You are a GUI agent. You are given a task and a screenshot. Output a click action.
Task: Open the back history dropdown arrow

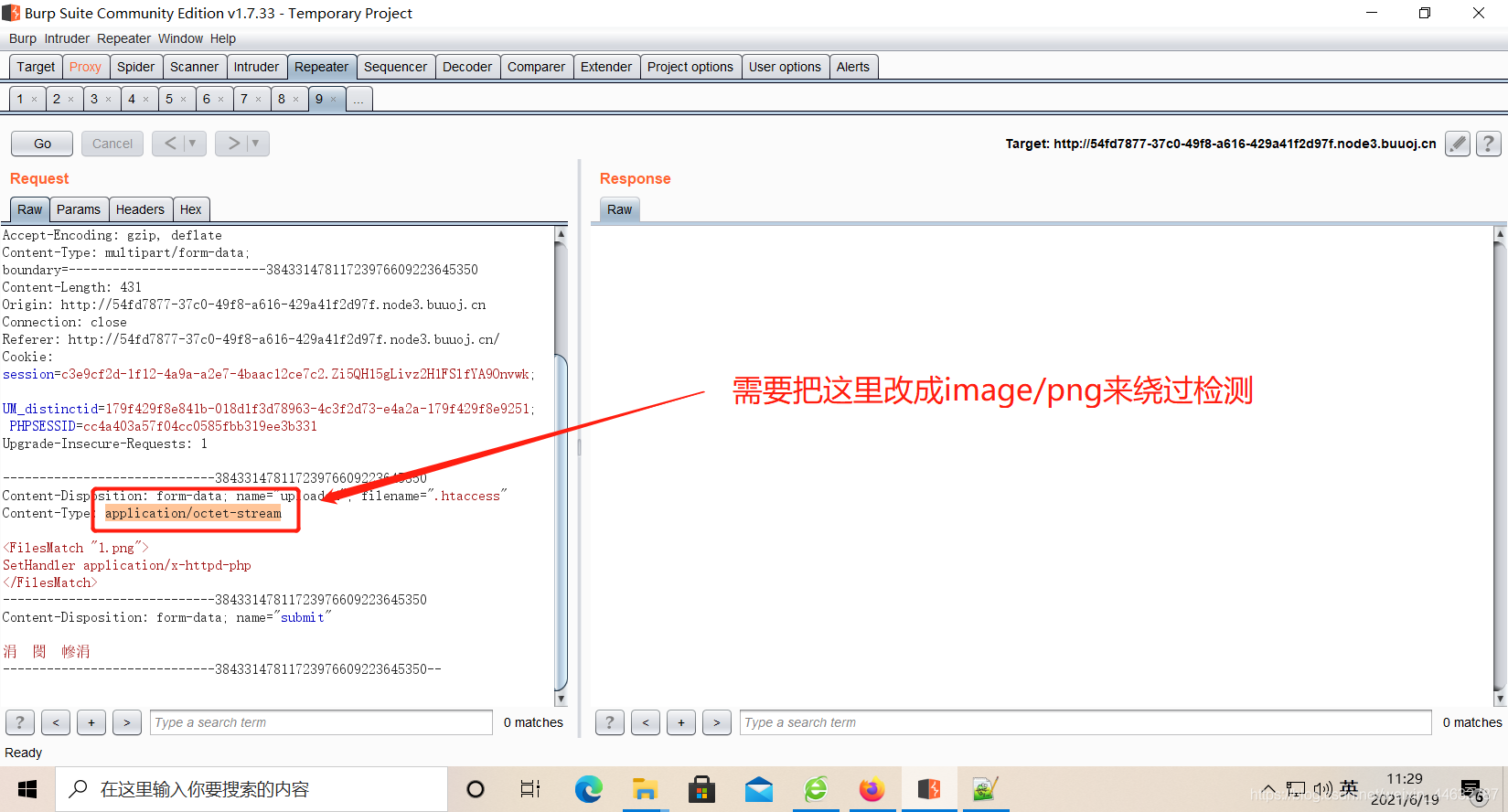193,144
